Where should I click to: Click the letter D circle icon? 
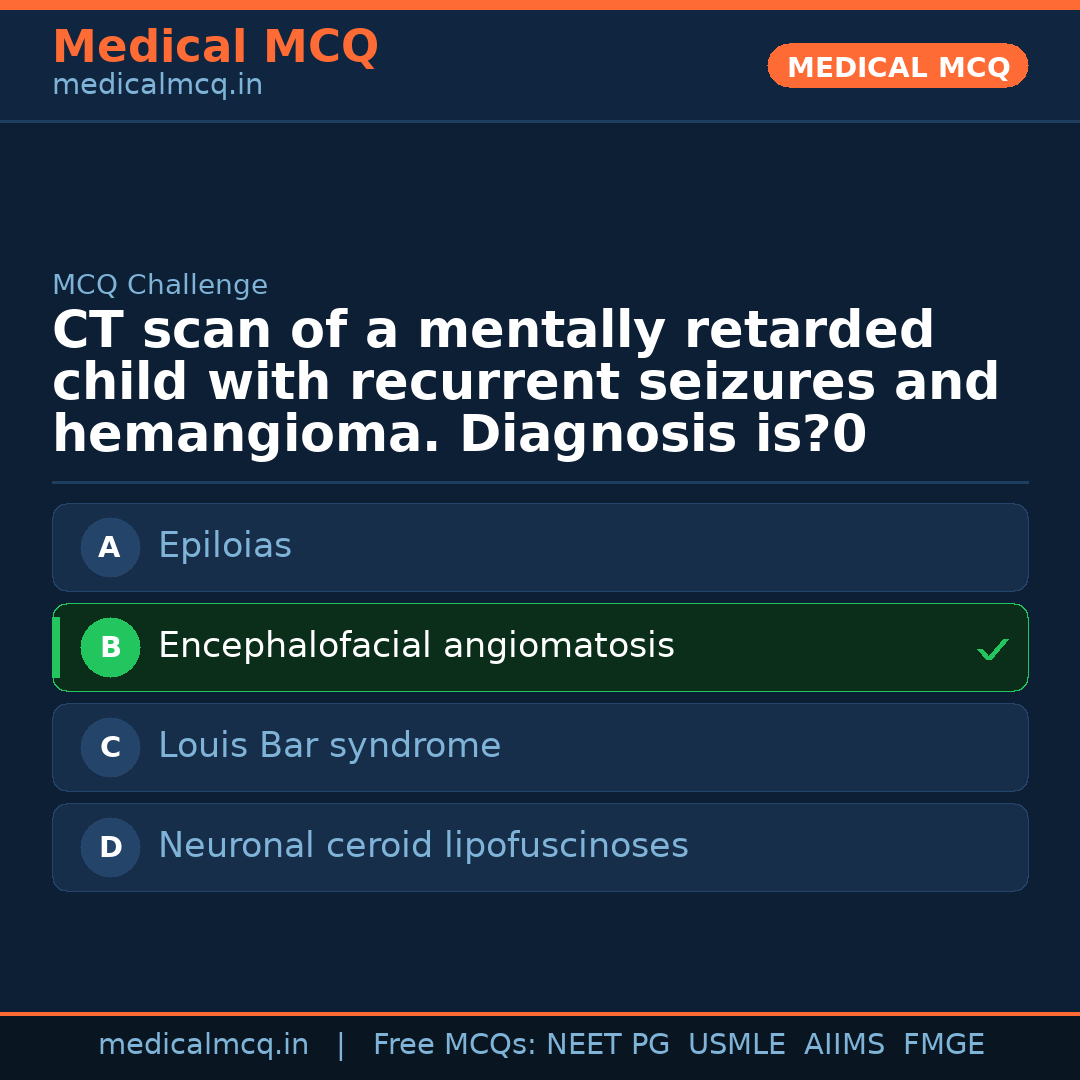[110, 847]
